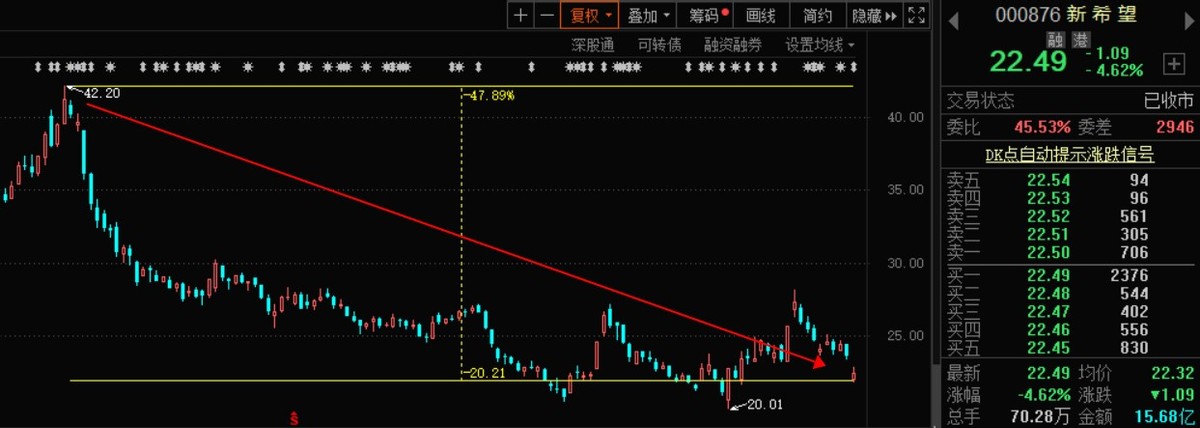Viewport: 1200px width, 428px height.
Task: Zoom in the chart with the plus button
Action: 520,15
